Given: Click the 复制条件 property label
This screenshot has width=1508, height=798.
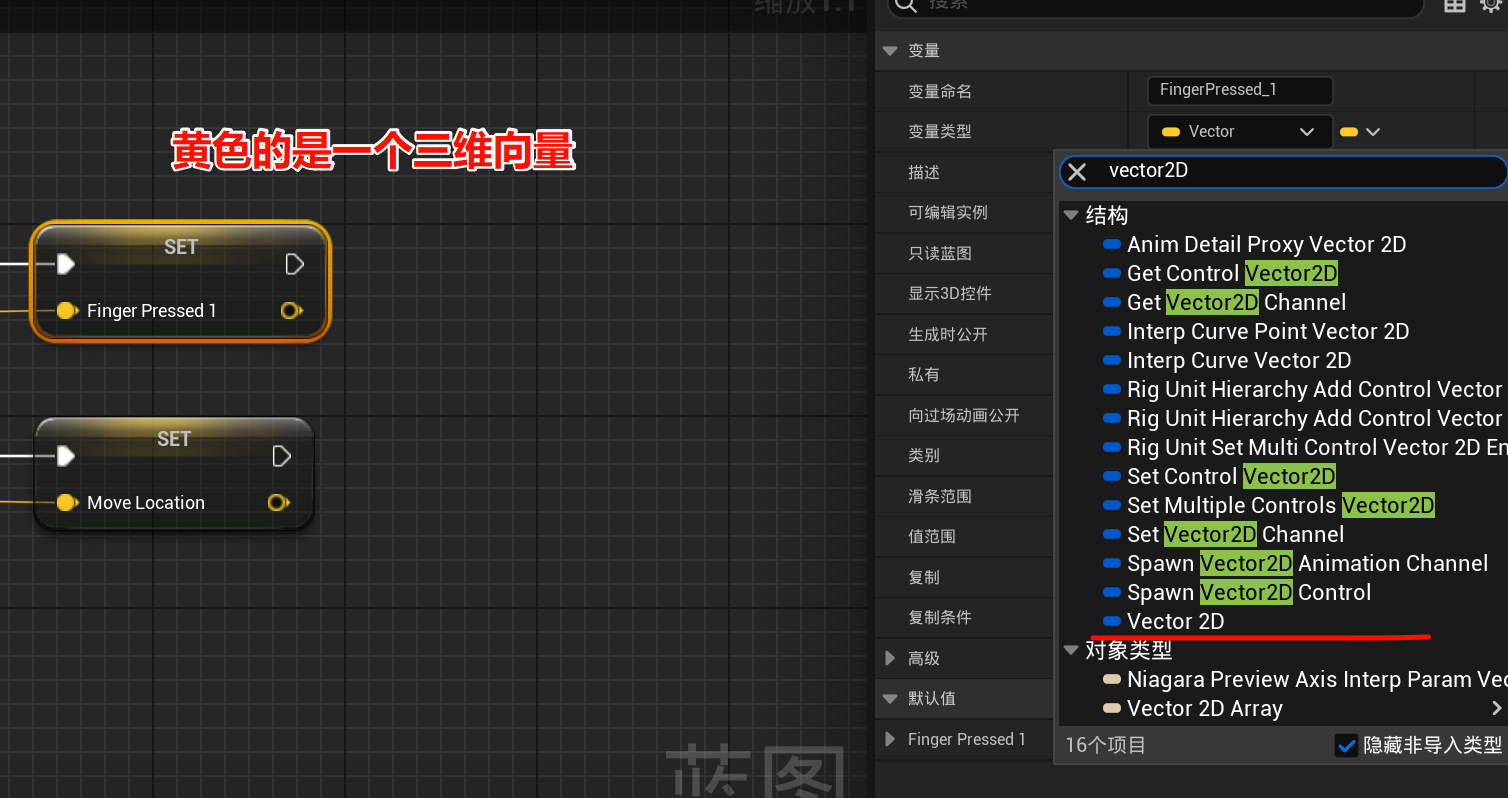Looking at the screenshot, I should point(939,618).
